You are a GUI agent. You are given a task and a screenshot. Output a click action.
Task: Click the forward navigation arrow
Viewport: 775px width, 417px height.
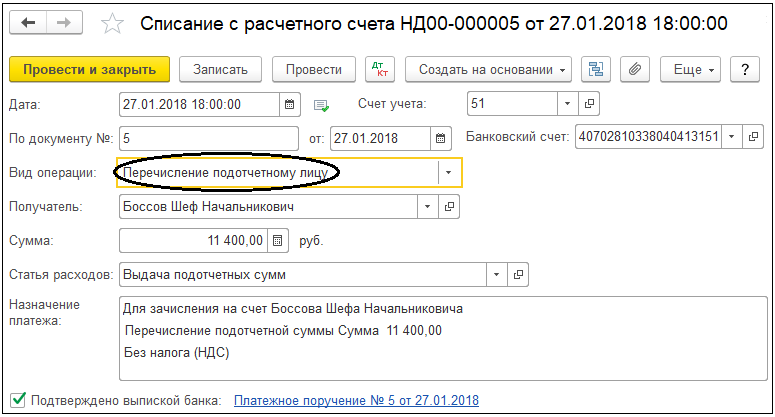64,23
